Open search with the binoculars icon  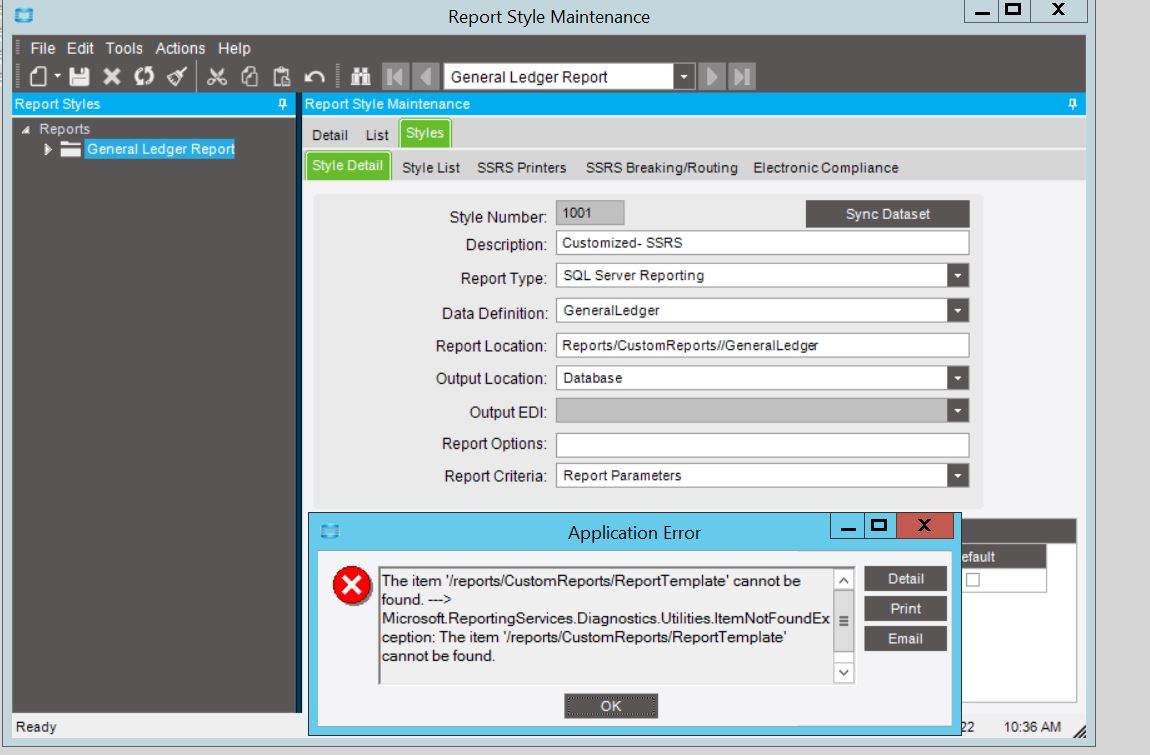360,76
